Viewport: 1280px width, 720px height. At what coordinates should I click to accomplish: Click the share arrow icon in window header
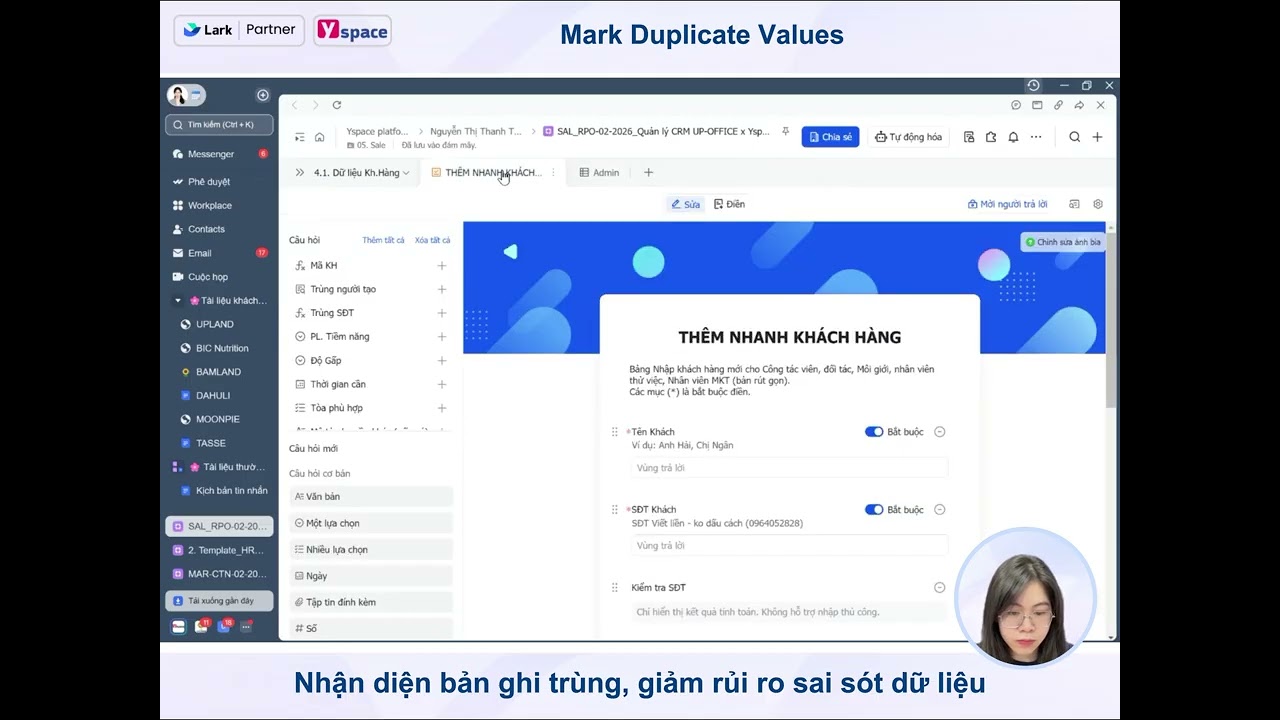1079,105
